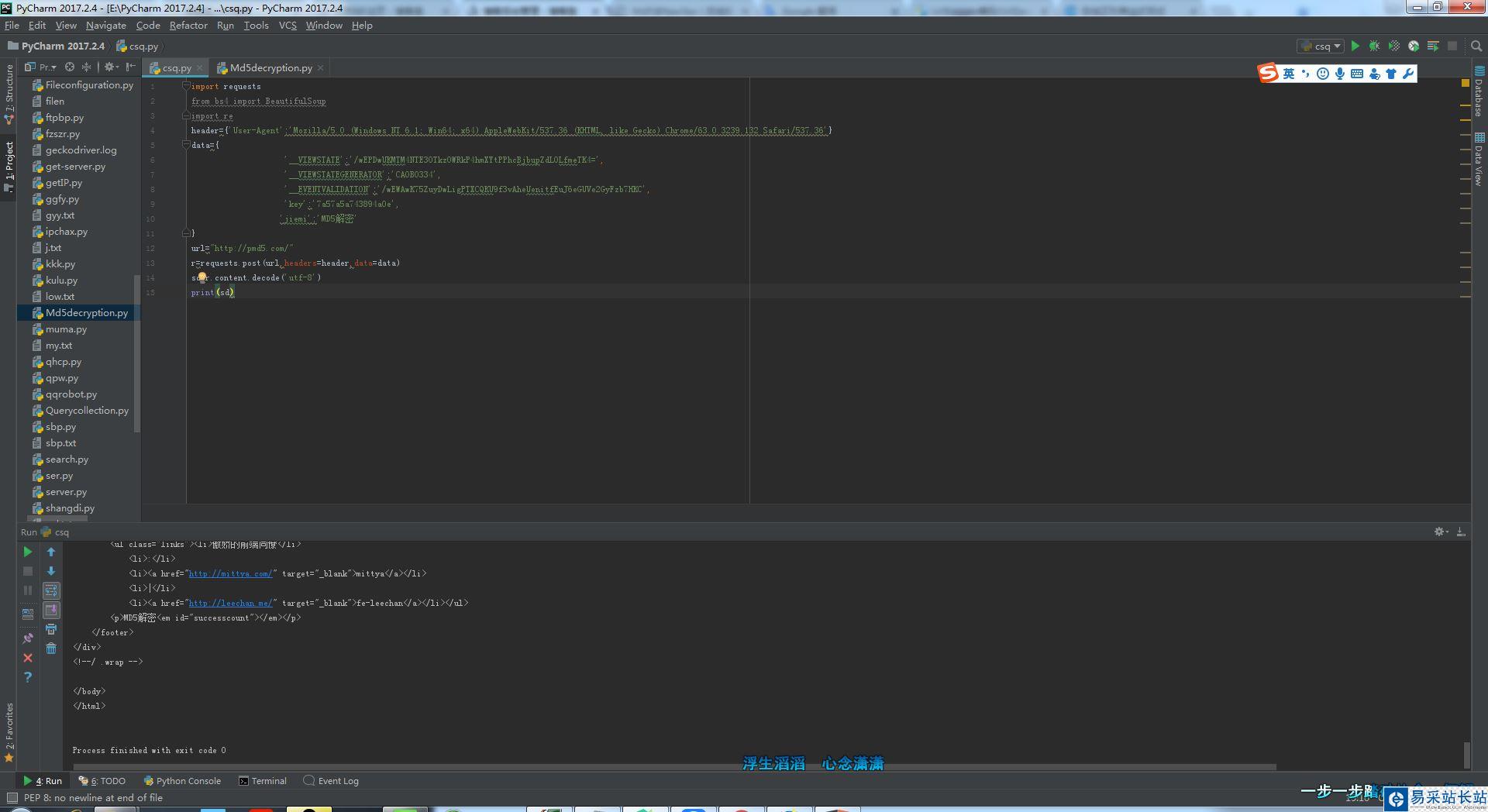Click the Run panel stop icon
1488x812 pixels.
[x=28, y=571]
